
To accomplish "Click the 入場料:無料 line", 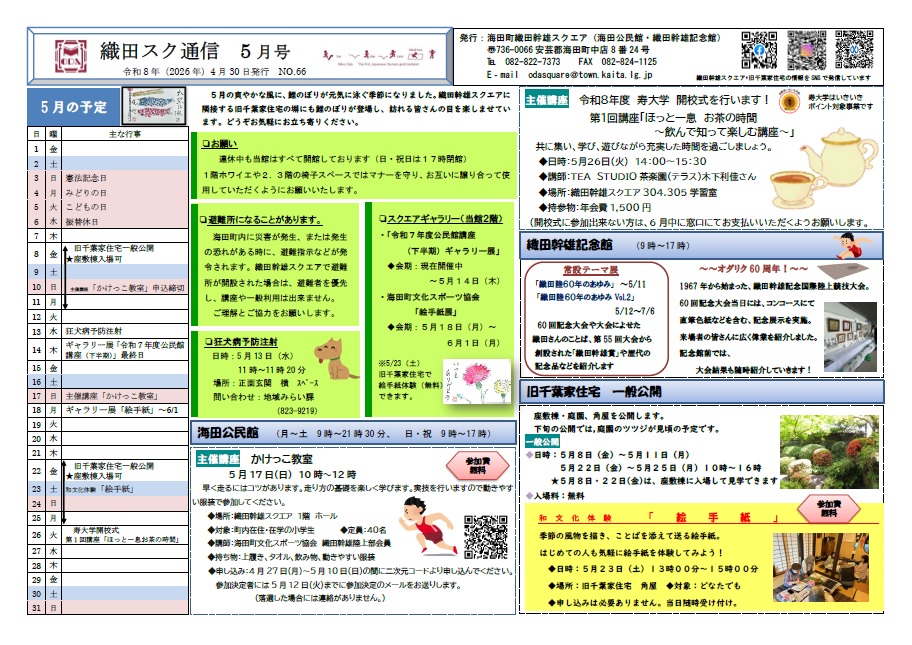I will click(x=555, y=496).
